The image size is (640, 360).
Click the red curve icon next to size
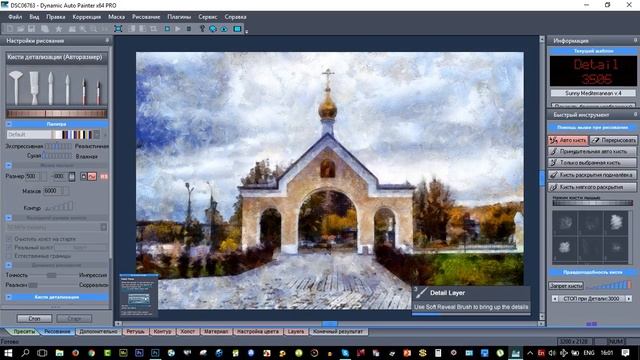pyautogui.click(x=92, y=176)
